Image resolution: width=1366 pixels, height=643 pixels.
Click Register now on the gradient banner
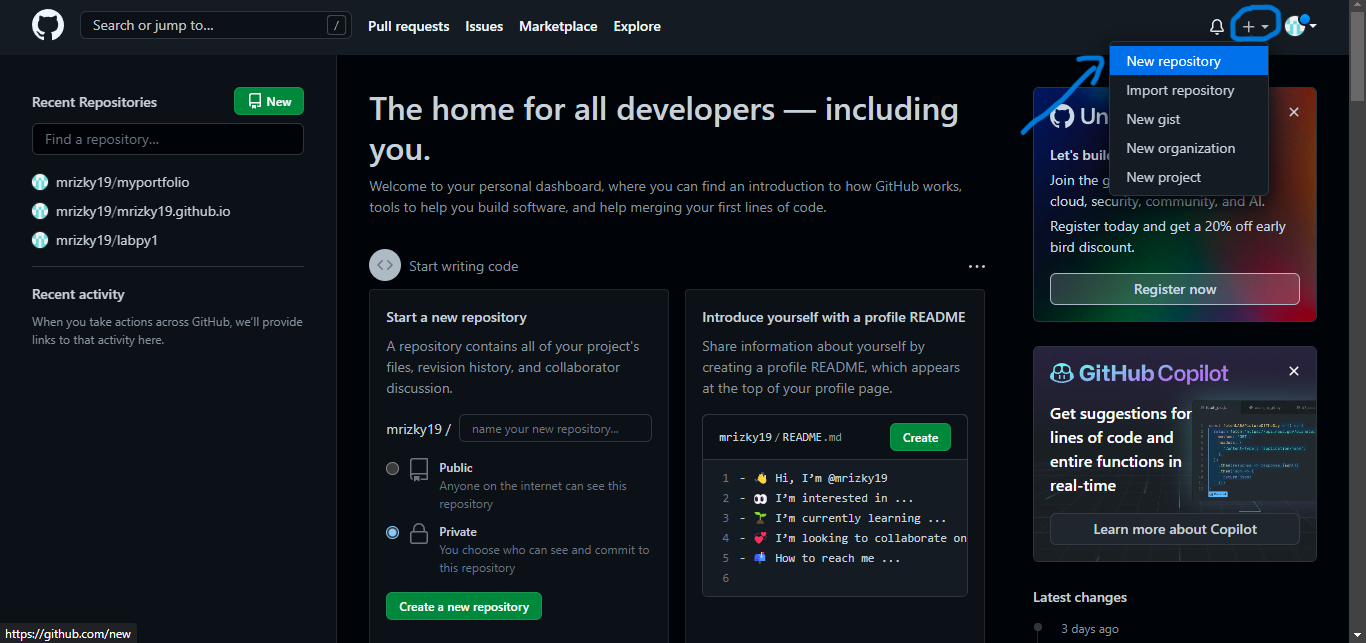[1174, 289]
